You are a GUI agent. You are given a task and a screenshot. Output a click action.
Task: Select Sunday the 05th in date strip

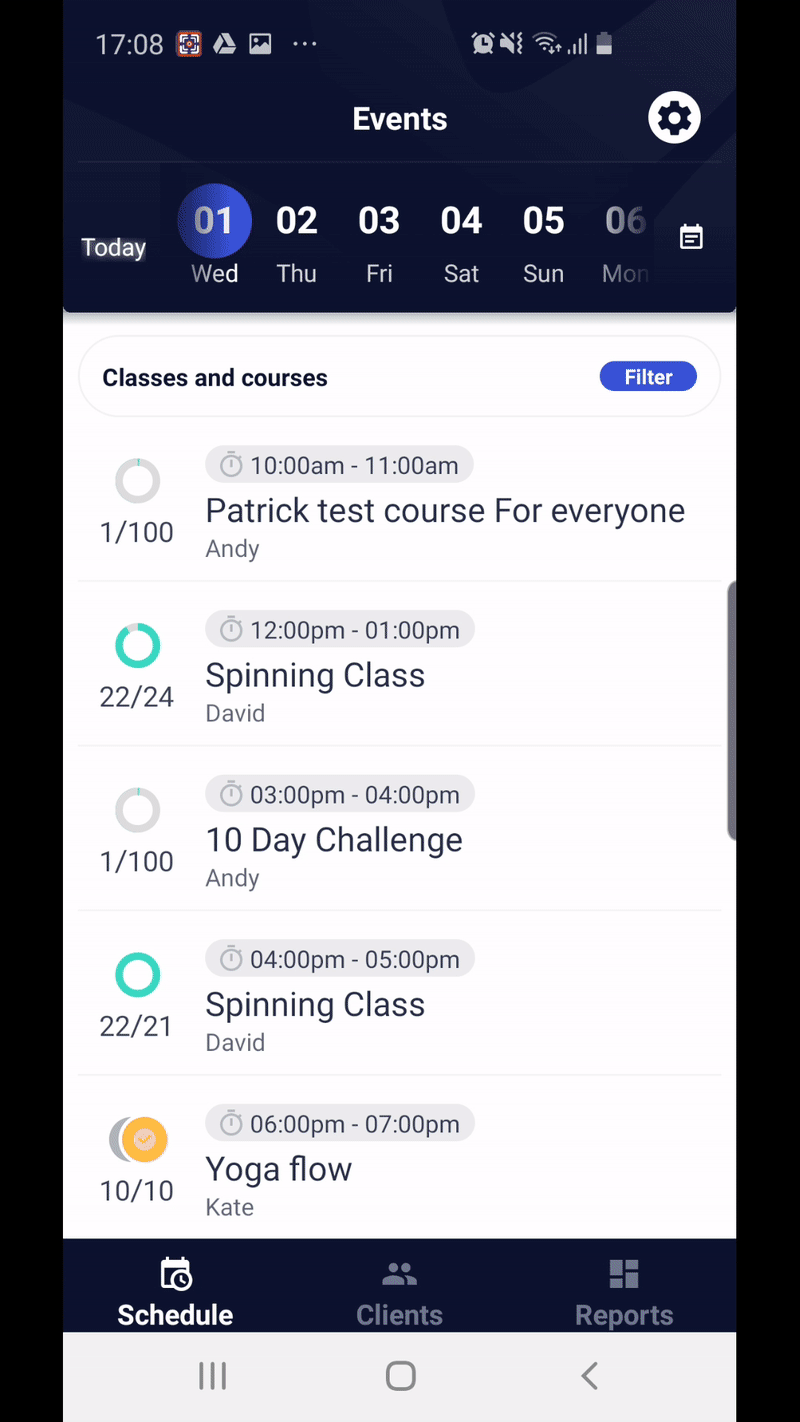[x=543, y=237]
